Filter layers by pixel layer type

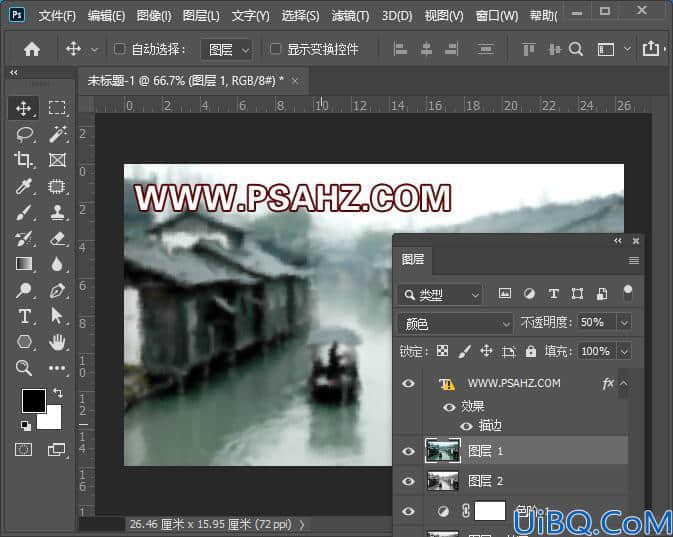point(505,294)
